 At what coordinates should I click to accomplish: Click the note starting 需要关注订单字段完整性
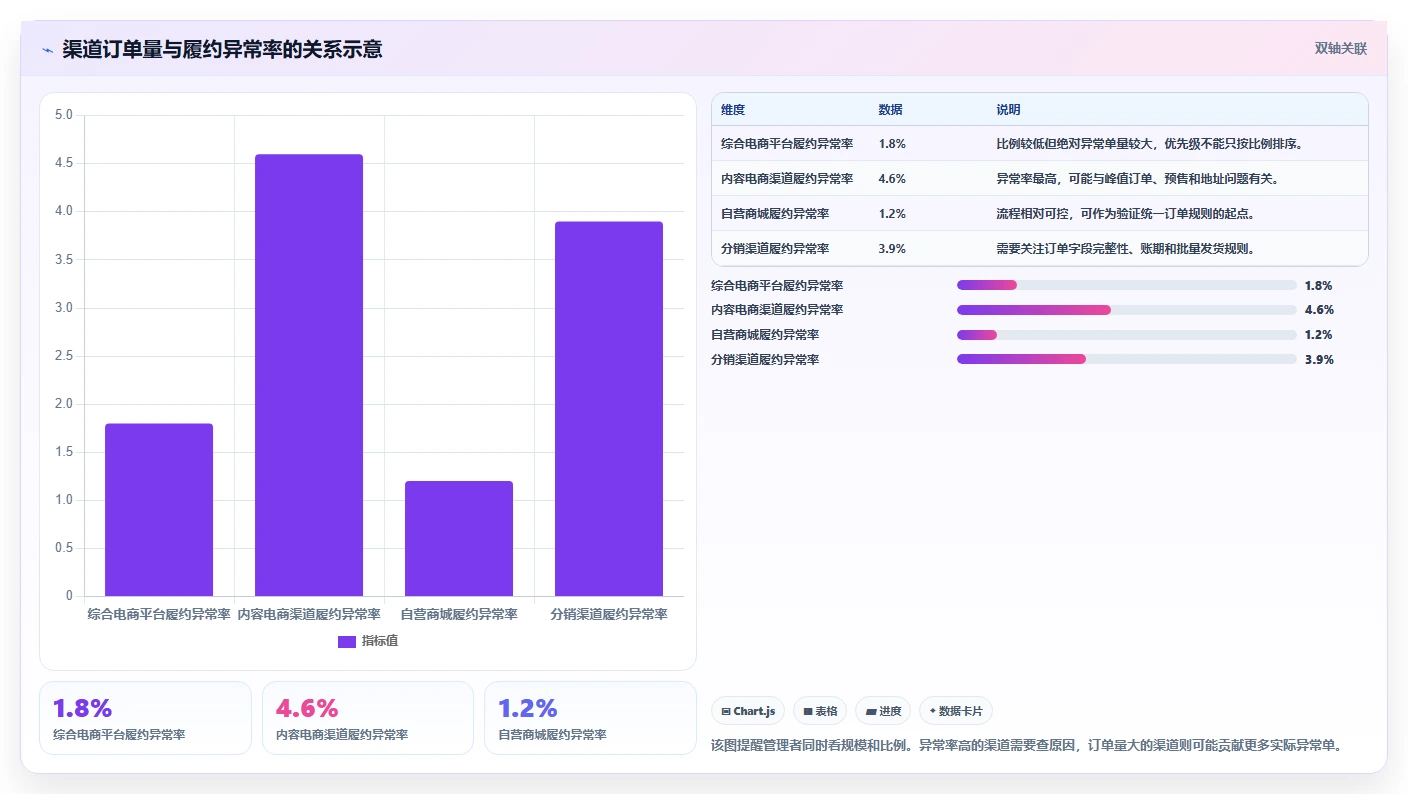click(x=1125, y=249)
